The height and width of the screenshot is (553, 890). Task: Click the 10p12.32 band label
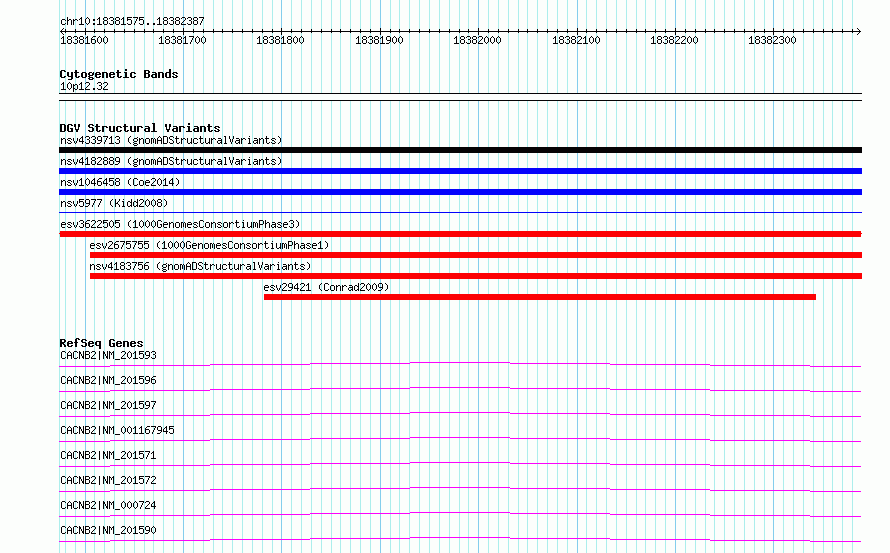84,86
